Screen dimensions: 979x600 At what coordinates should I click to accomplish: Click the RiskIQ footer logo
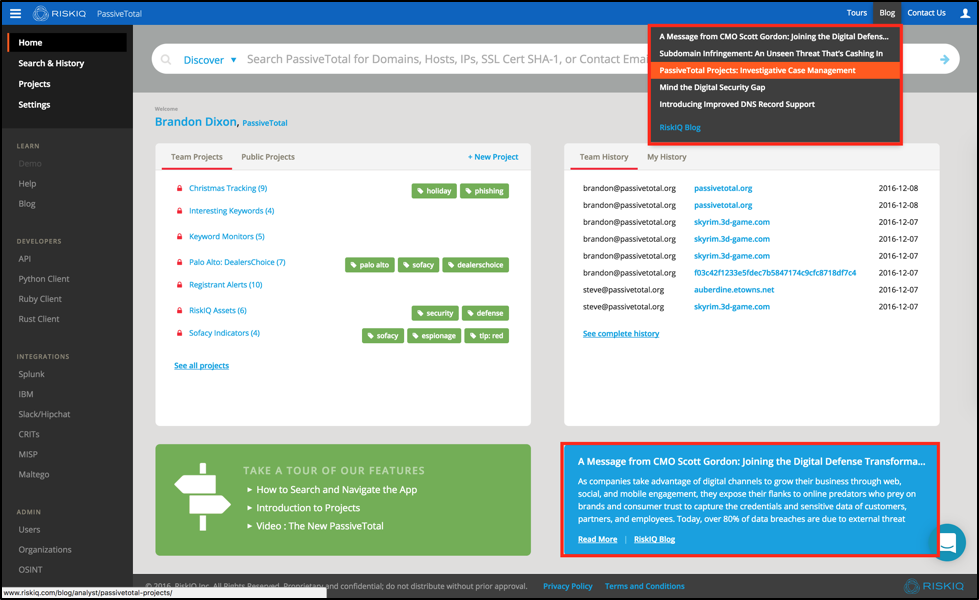click(934, 586)
